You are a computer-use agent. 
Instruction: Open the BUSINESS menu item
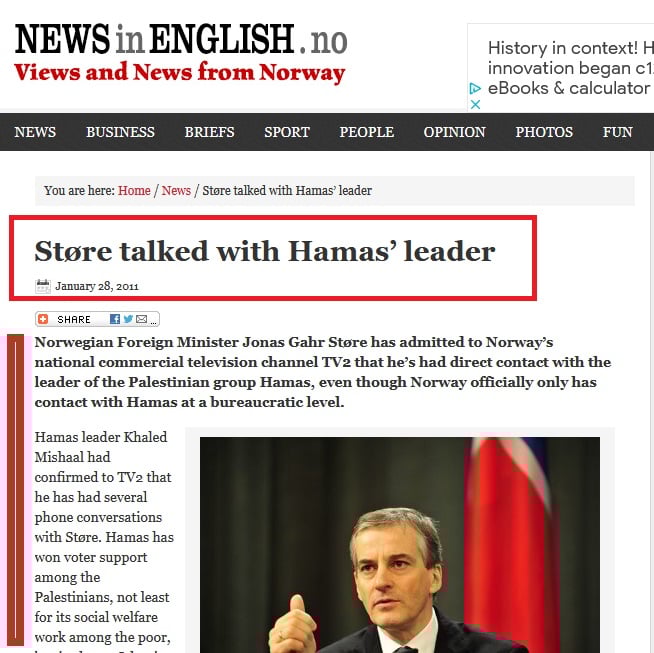tap(120, 132)
